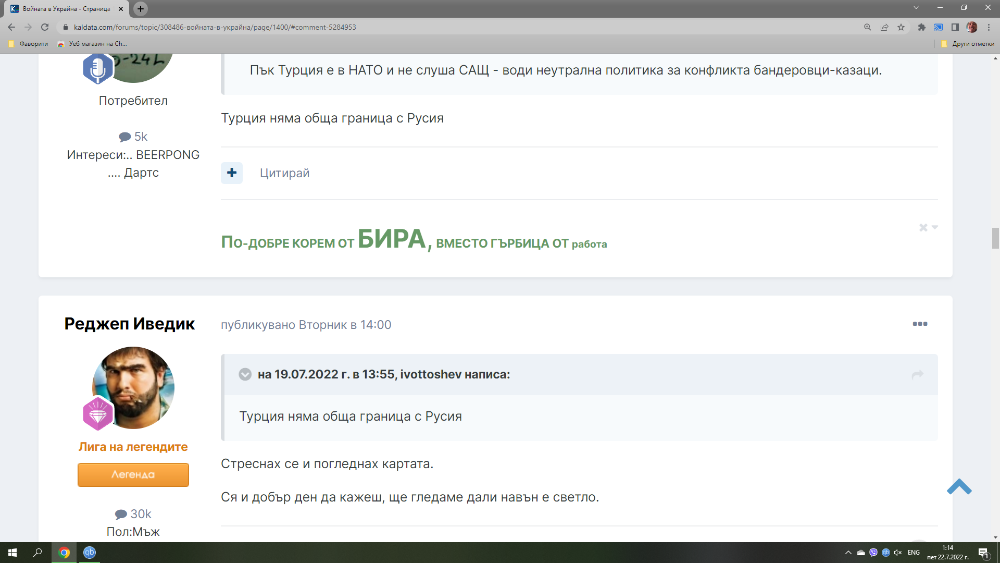Click the БИРА signature text
The height and width of the screenshot is (563, 1000).
(392, 239)
